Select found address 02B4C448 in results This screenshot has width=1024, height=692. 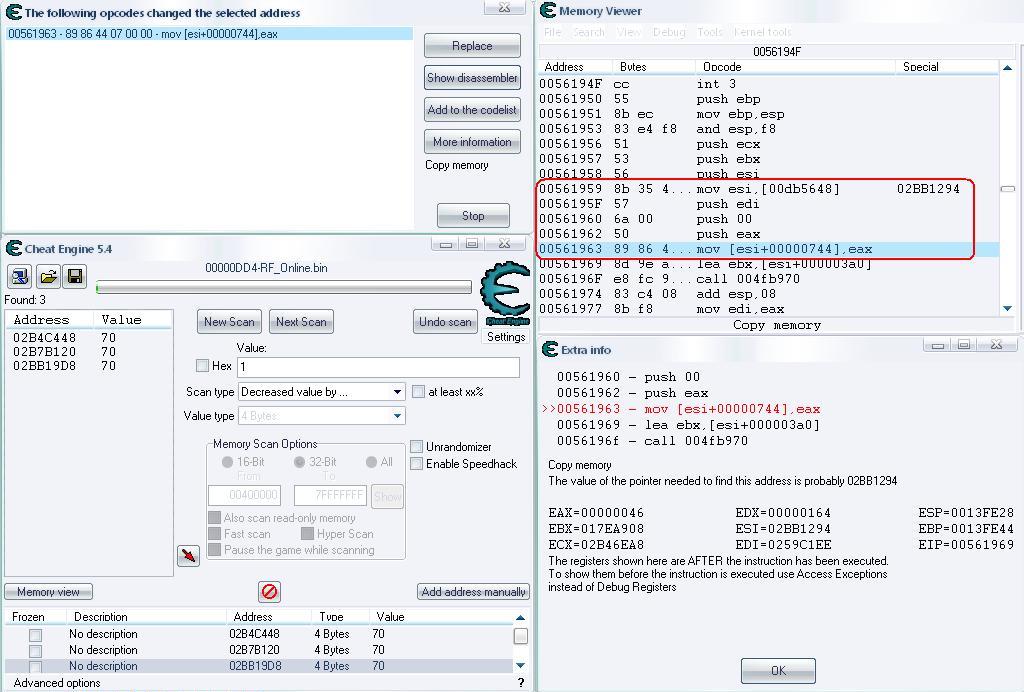pos(88,338)
